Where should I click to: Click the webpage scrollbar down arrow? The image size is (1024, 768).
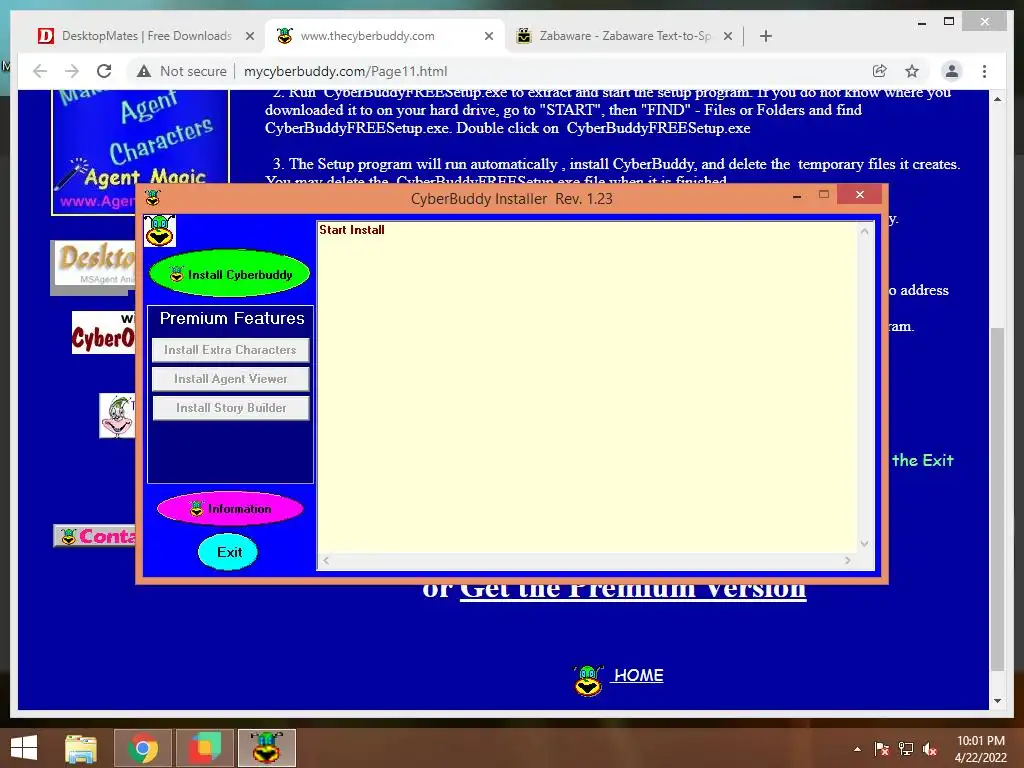point(997,701)
